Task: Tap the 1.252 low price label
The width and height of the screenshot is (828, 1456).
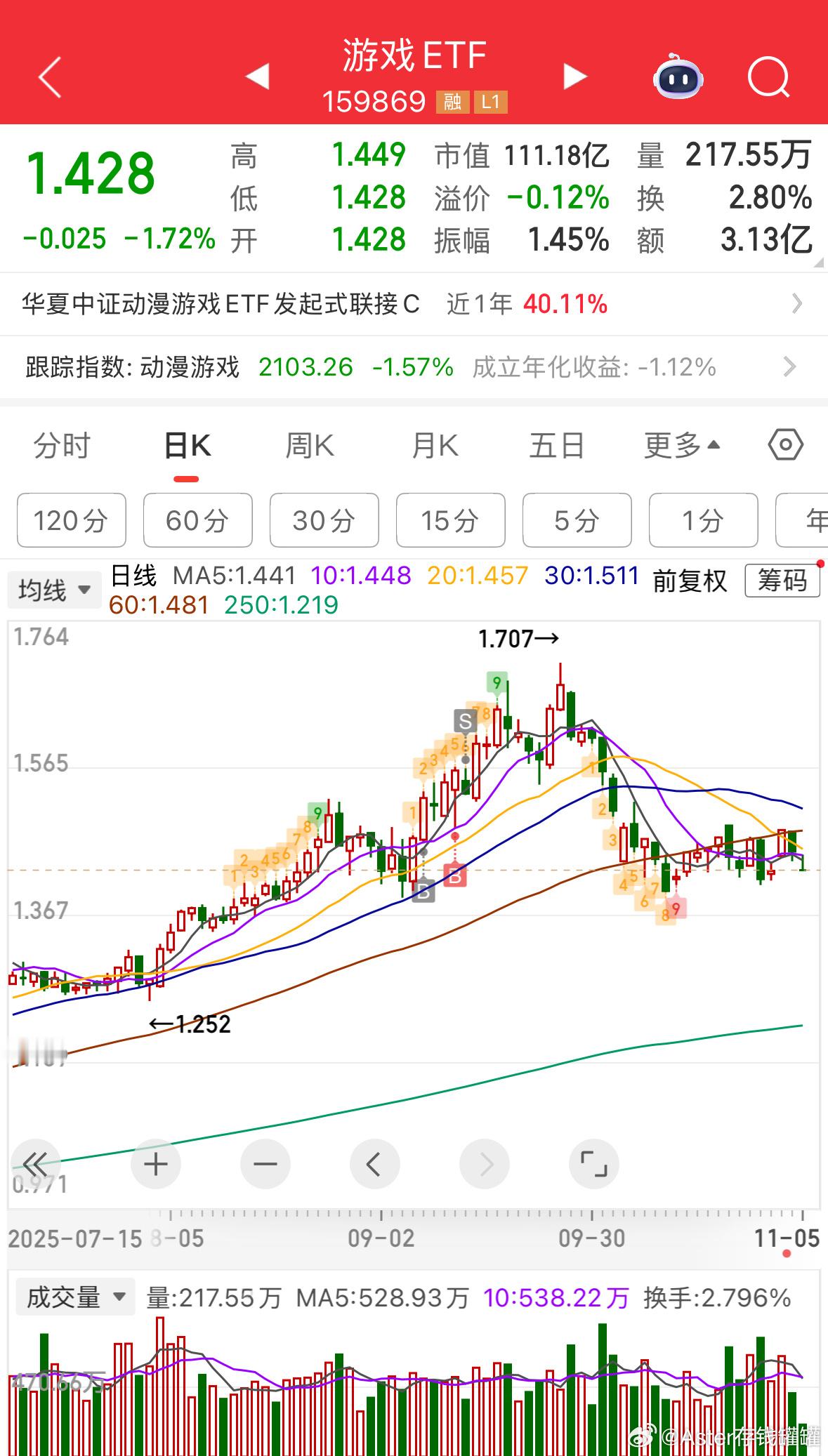Action: pos(190,1024)
